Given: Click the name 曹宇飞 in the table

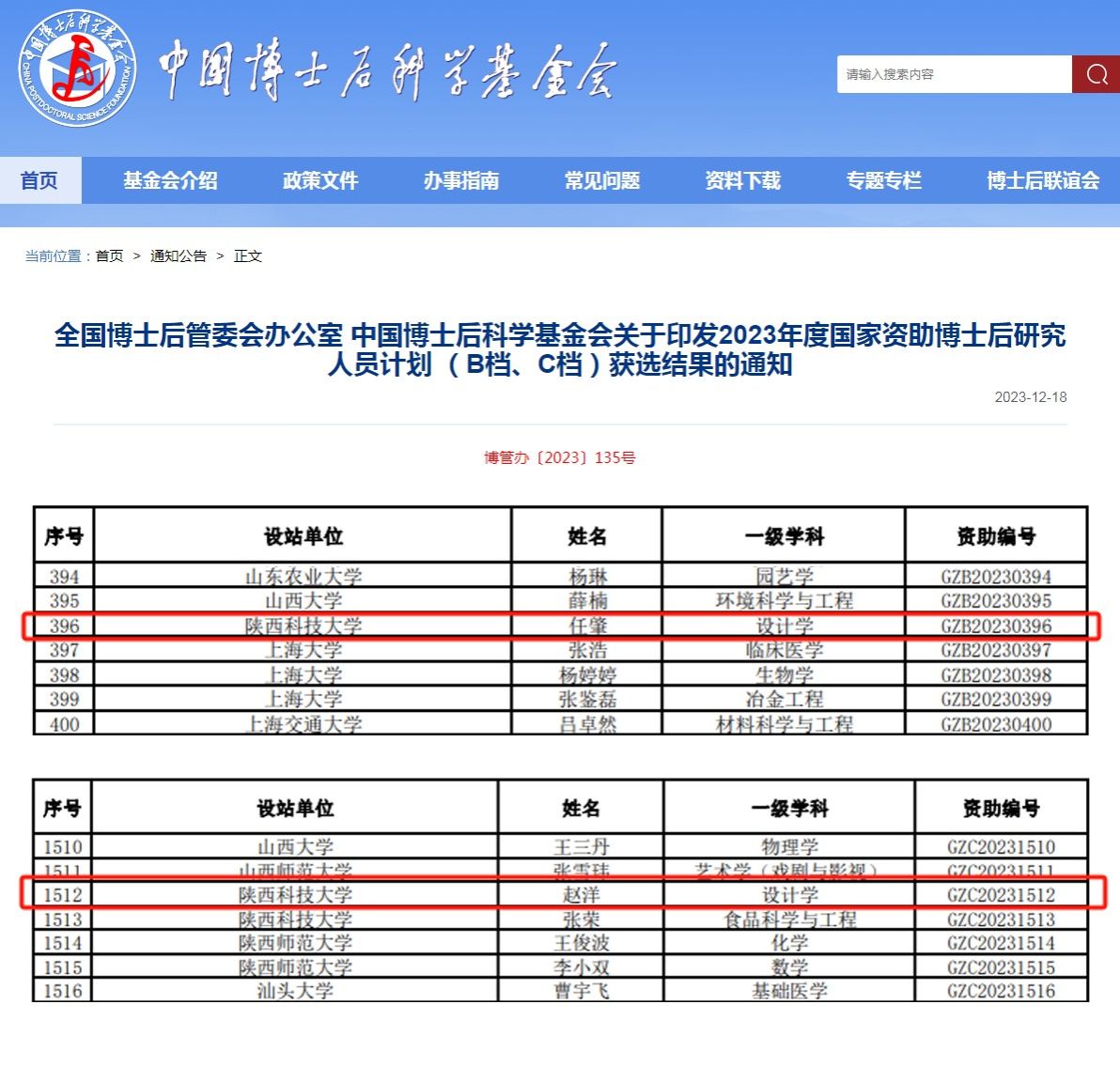Looking at the screenshot, I should (x=582, y=991).
